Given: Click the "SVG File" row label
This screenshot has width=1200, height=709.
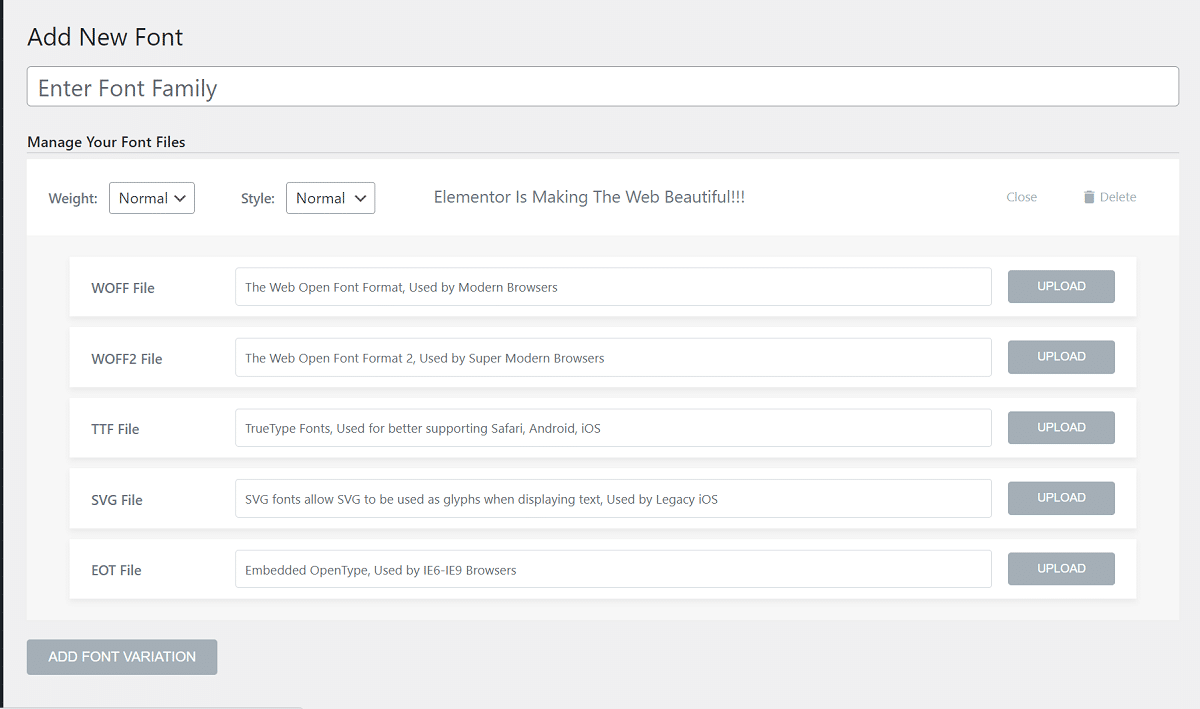Looking at the screenshot, I should 117,500.
